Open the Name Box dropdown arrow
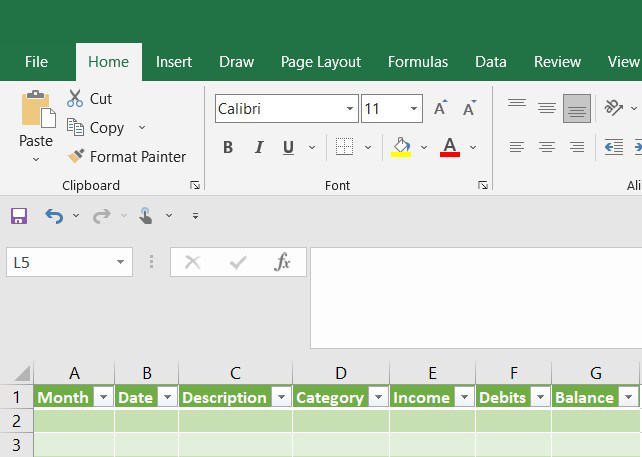The image size is (642, 457). click(x=121, y=262)
